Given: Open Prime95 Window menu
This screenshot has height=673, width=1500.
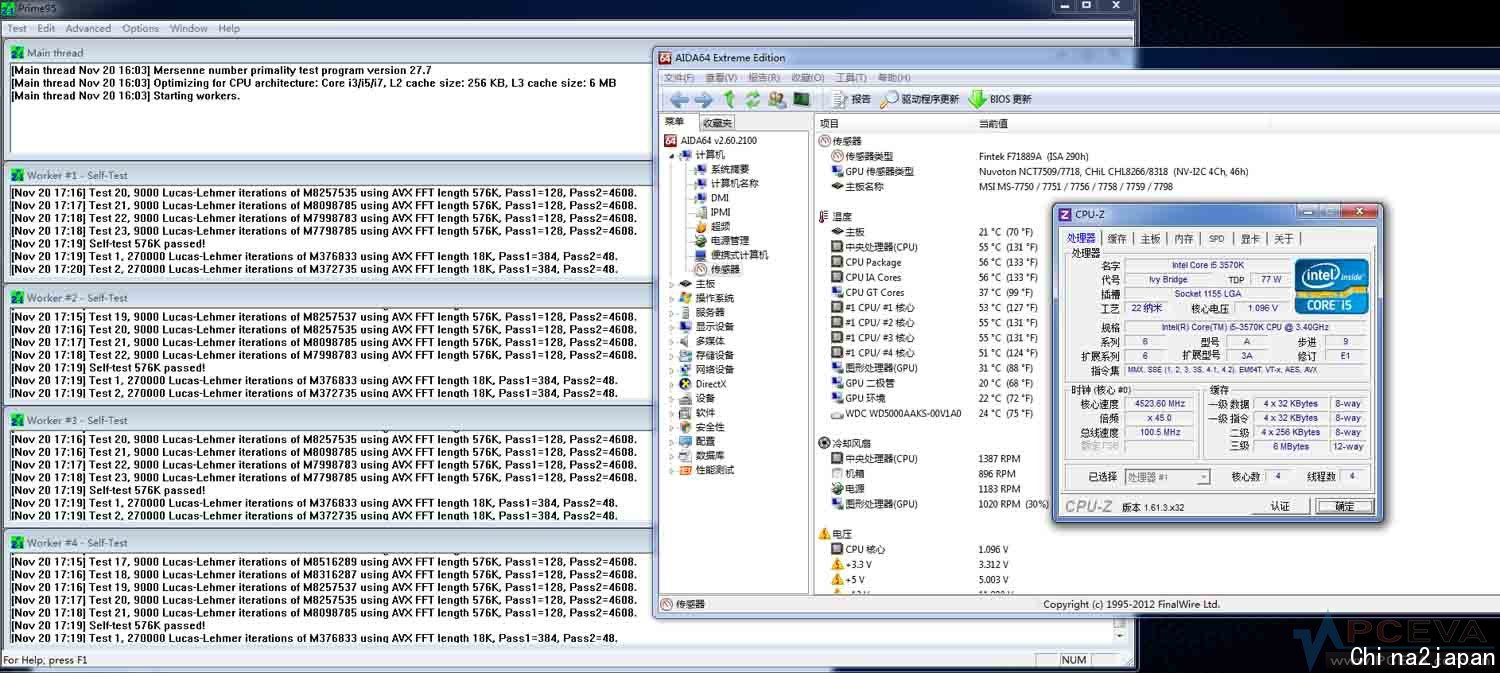Looking at the screenshot, I should point(189,29).
